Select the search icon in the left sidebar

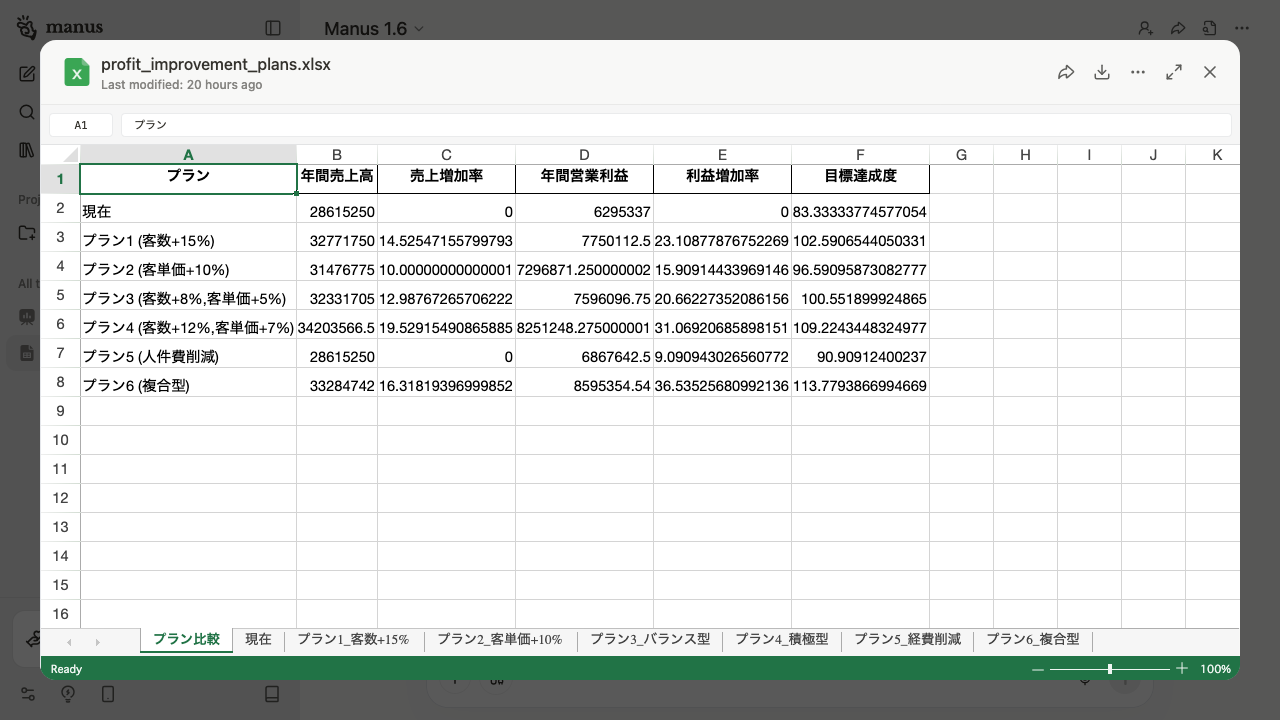point(27,112)
